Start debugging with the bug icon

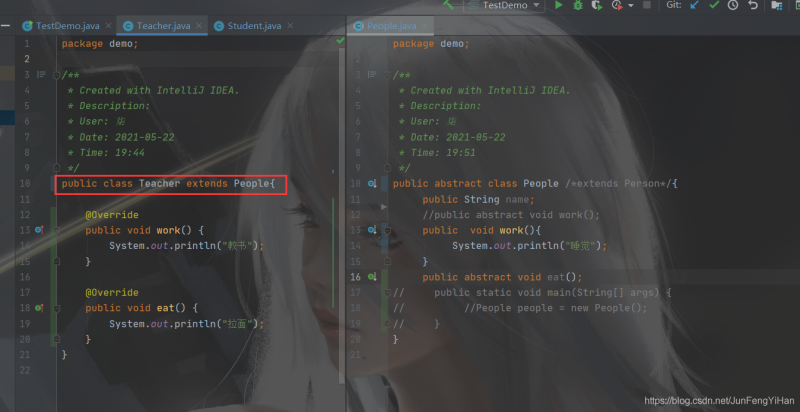click(578, 6)
